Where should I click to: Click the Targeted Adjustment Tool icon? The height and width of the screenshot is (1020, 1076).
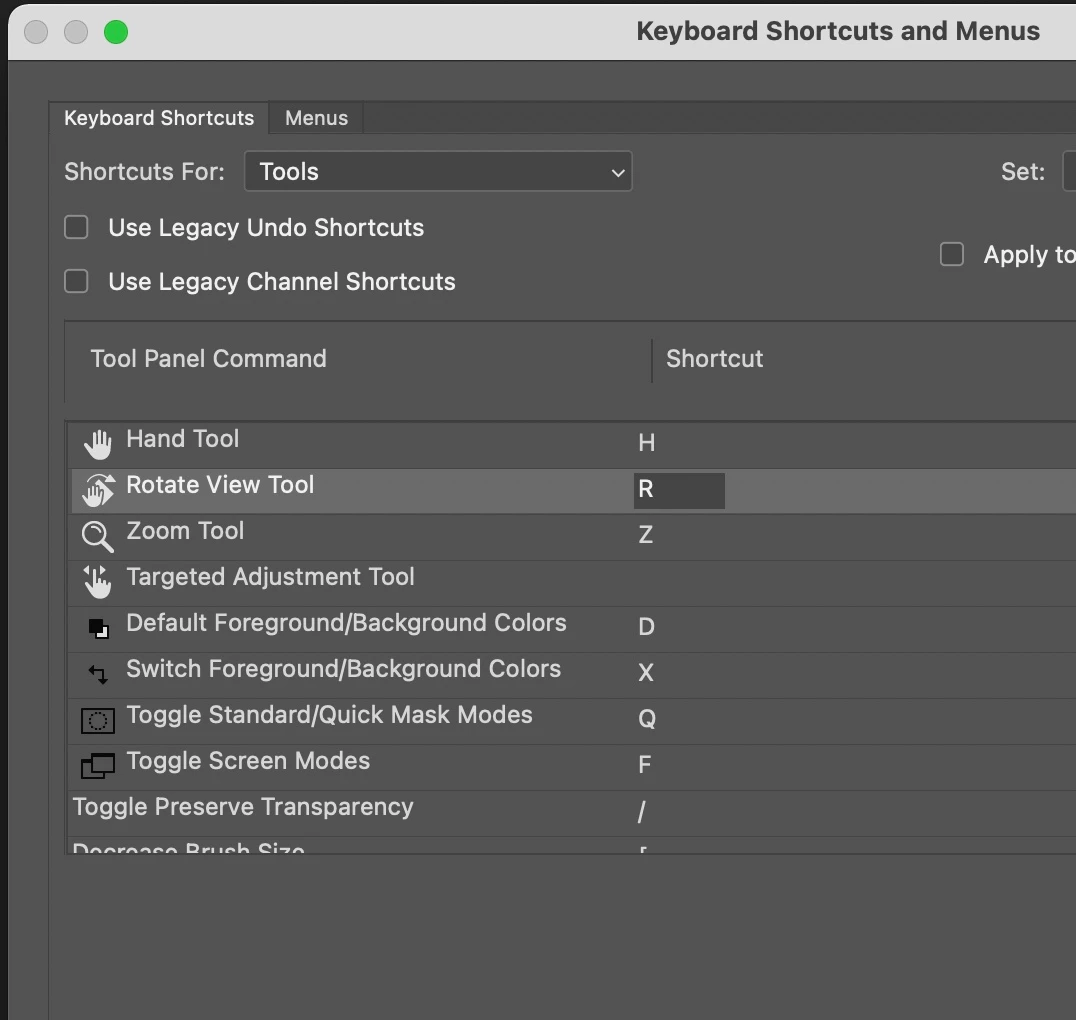[x=98, y=581]
